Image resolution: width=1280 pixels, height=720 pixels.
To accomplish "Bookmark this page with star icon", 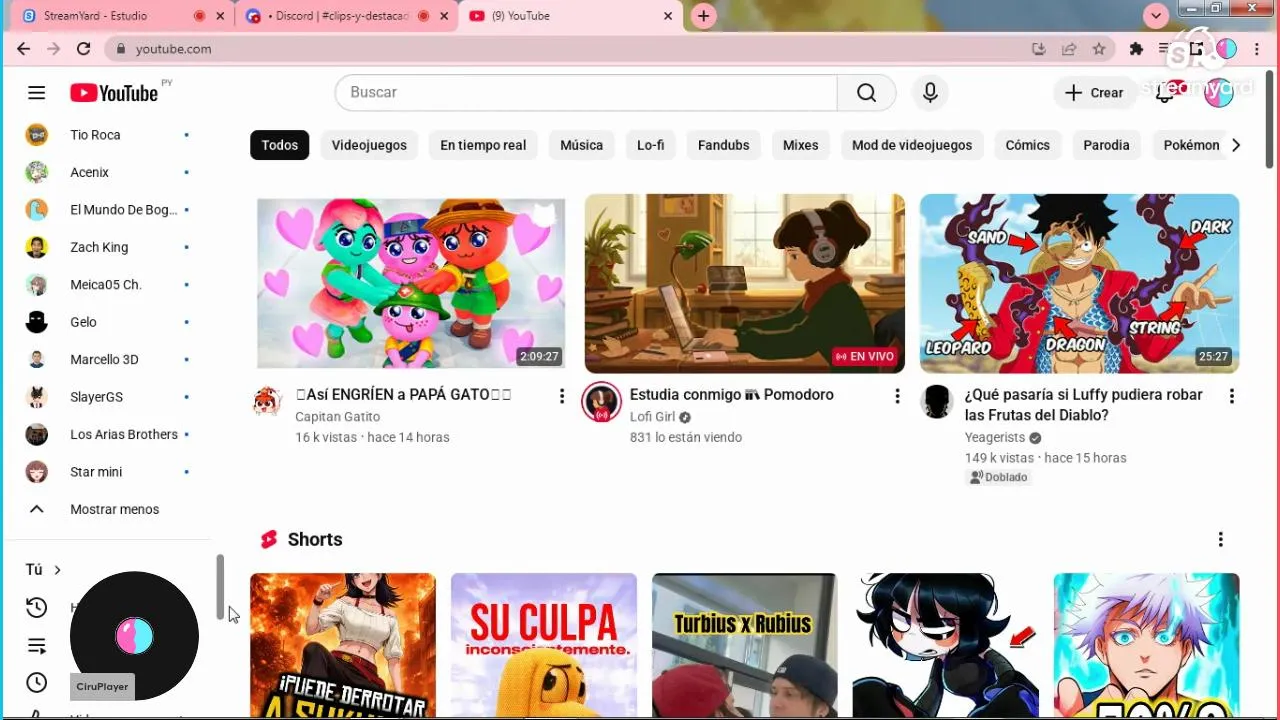I will coord(1099,49).
